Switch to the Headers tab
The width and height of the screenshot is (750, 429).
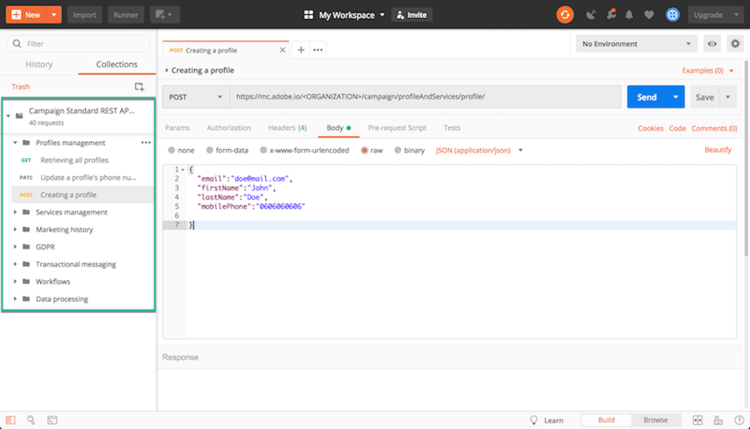(287, 128)
